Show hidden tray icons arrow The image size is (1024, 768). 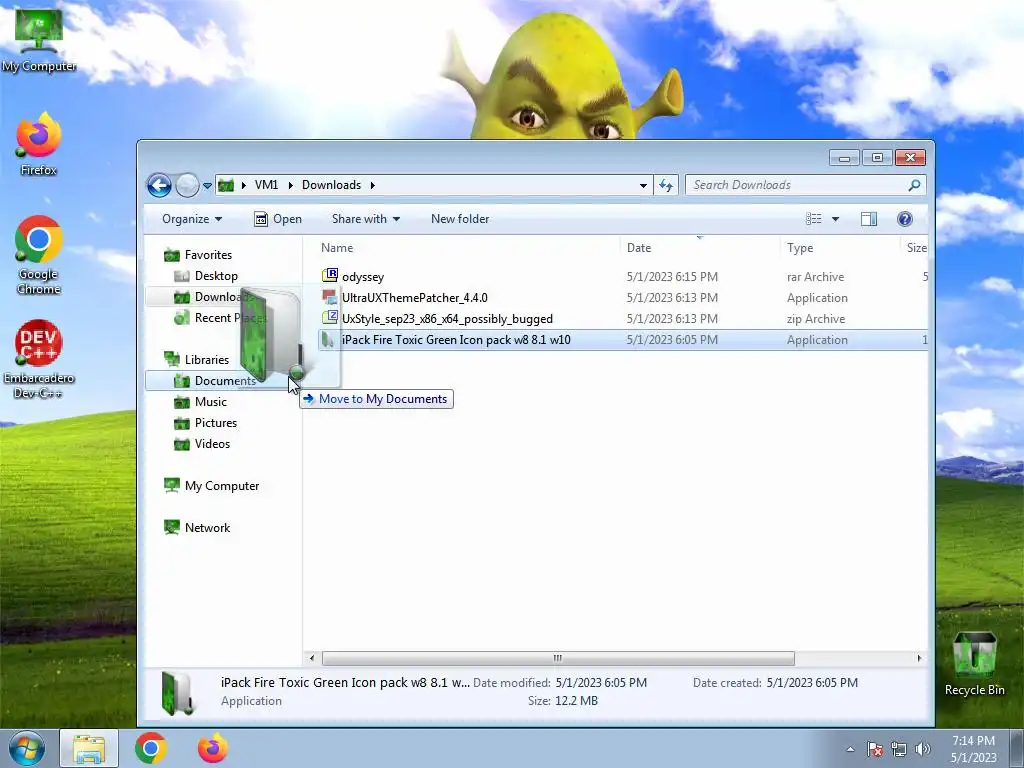click(850, 749)
